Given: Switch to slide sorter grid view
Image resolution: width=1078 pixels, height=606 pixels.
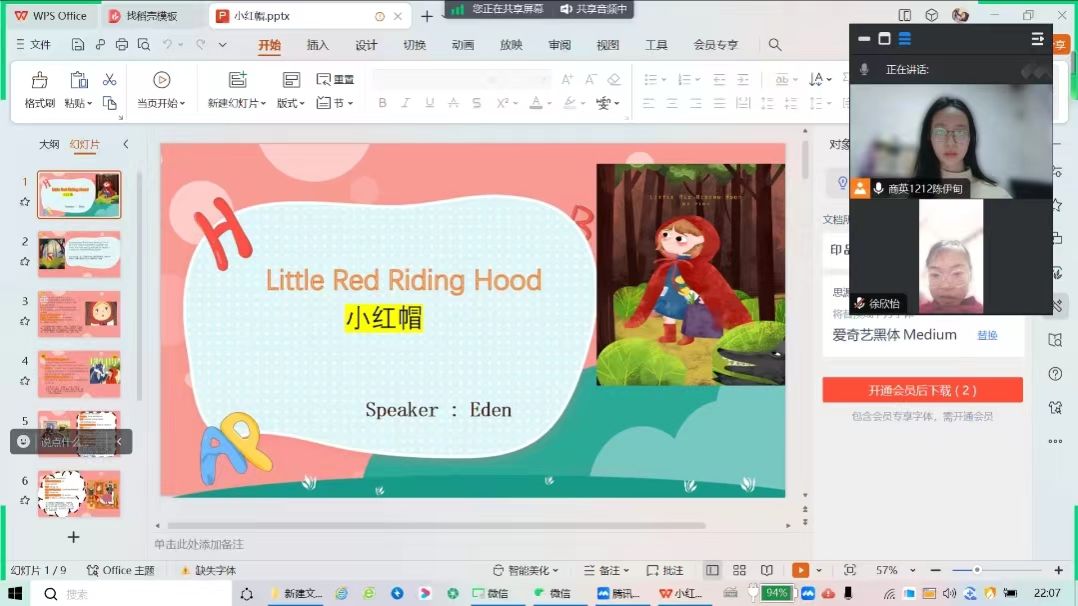Looking at the screenshot, I should pyautogui.click(x=739, y=570).
